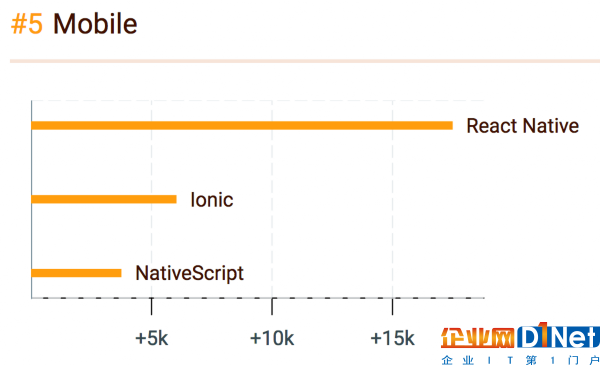Screen dimensions: 600x365
Task: Select the Ionic label
Action: pyautogui.click(x=212, y=200)
